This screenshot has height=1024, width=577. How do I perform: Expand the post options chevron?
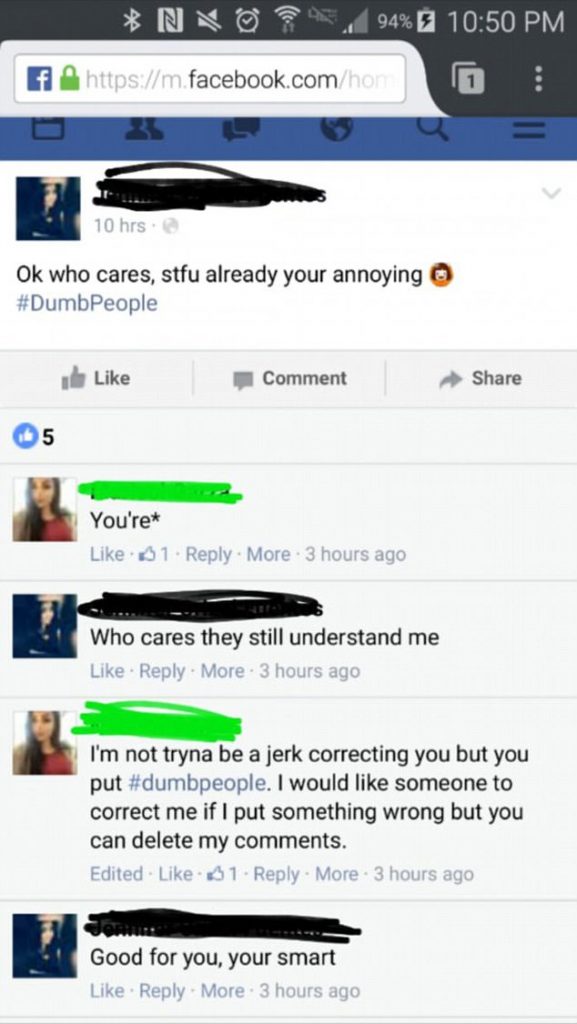click(552, 193)
